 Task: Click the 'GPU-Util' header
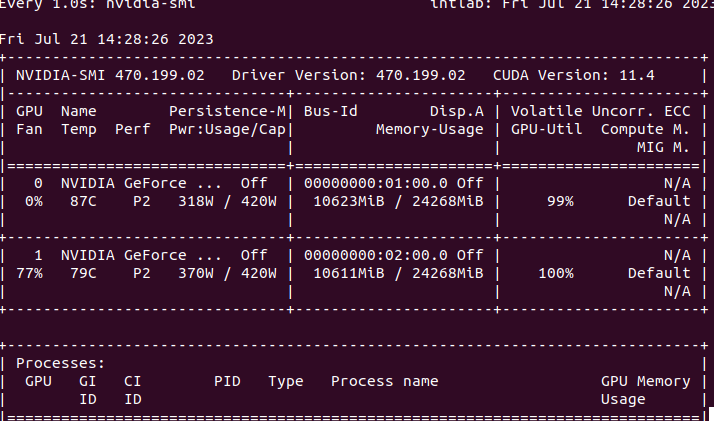tap(546, 129)
